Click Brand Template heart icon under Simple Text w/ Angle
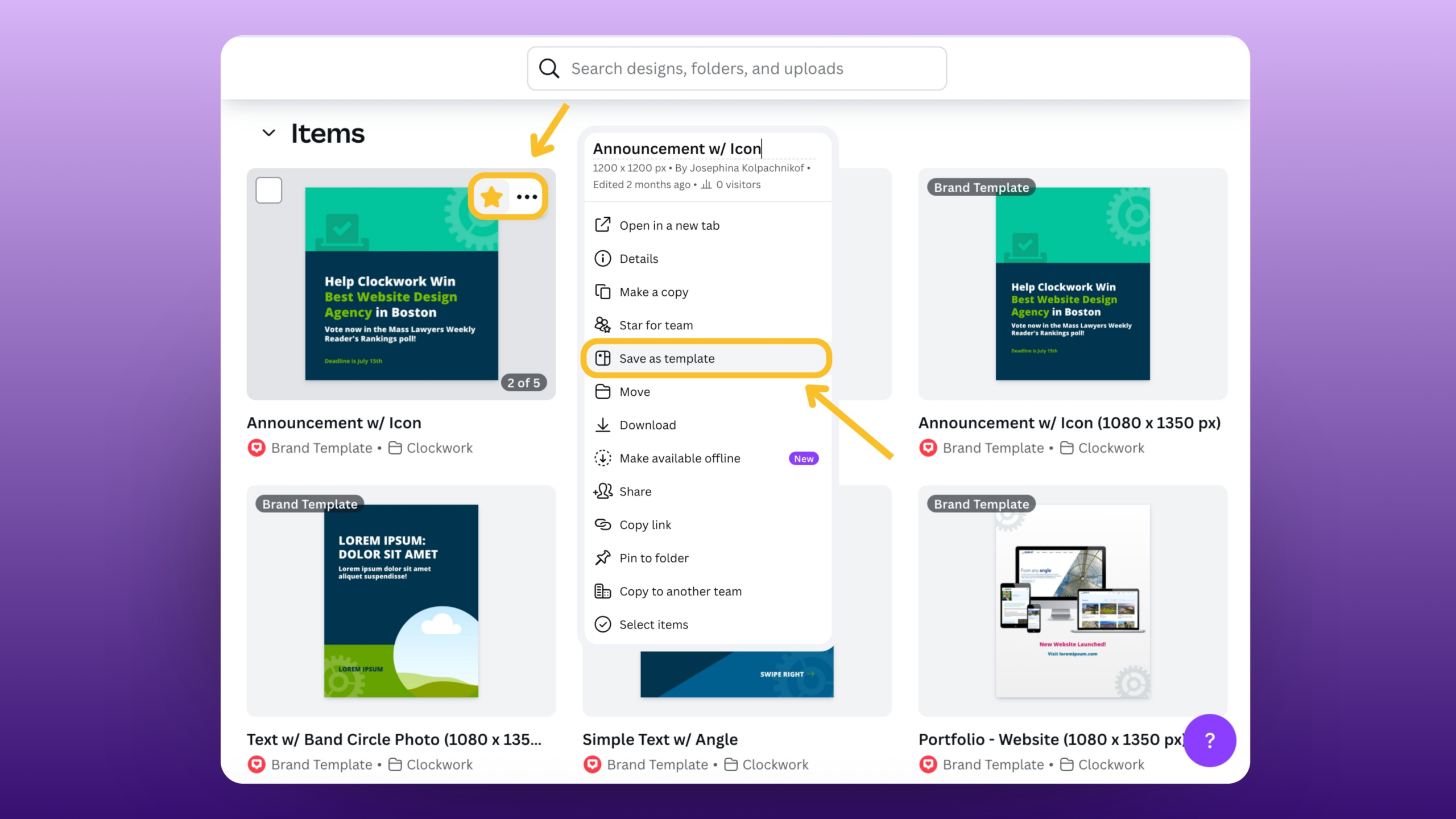 pyautogui.click(x=592, y=765)
